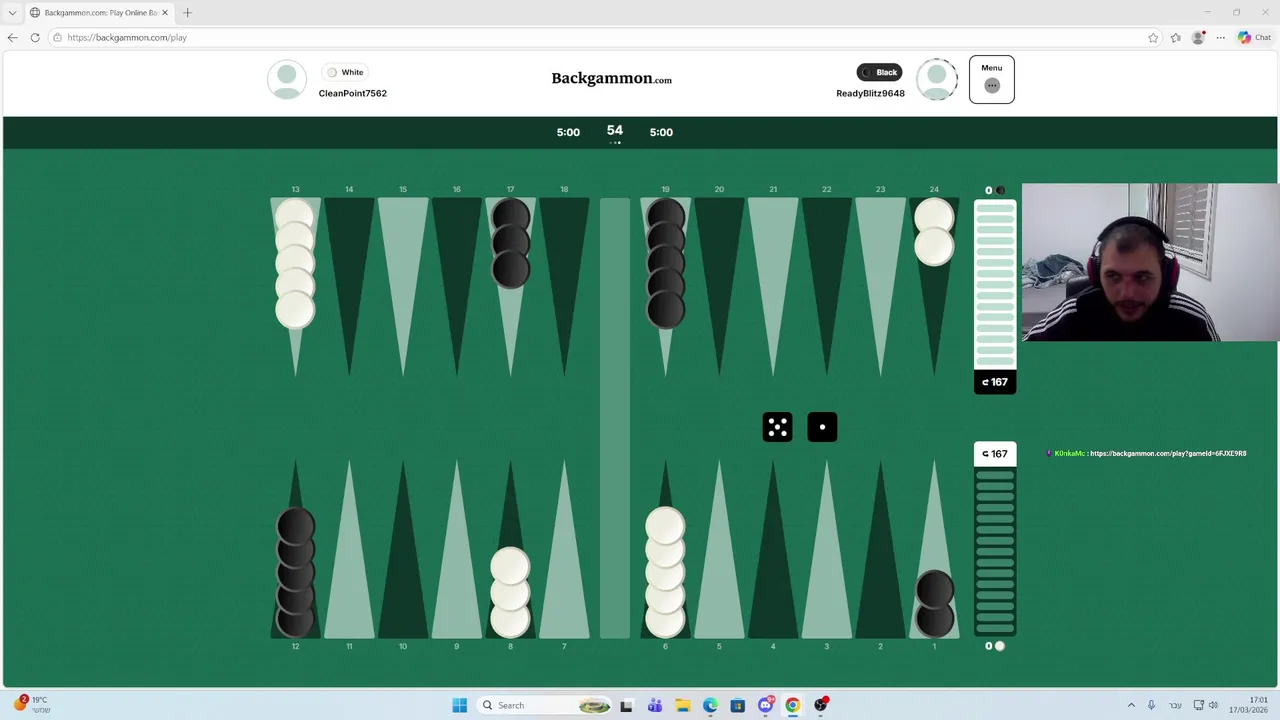Image resolution: width=1280 pixels, height=720 pixels.
Task: Click white's 167 pip count
Action: pyautogui.click(x=995, y=454)
